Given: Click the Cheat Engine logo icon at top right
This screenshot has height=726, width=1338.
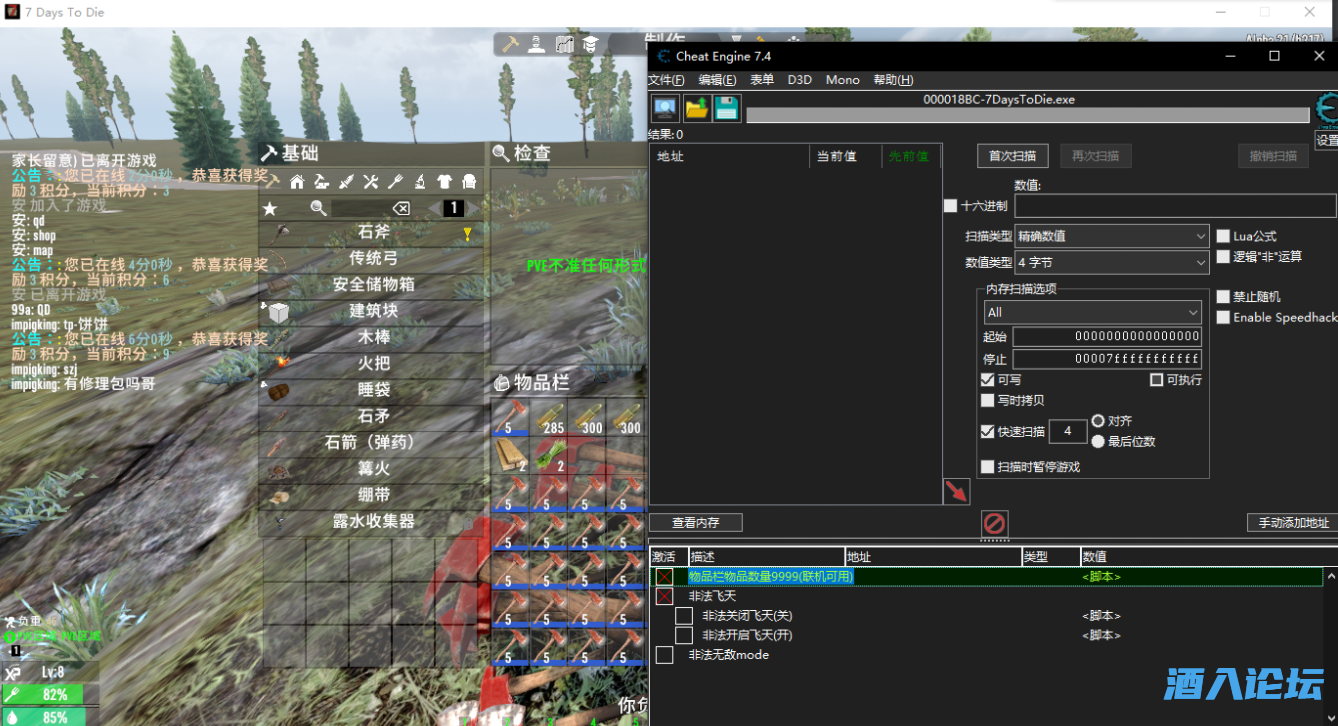Looking at the screenshot, I should [x=1327, y=108].
